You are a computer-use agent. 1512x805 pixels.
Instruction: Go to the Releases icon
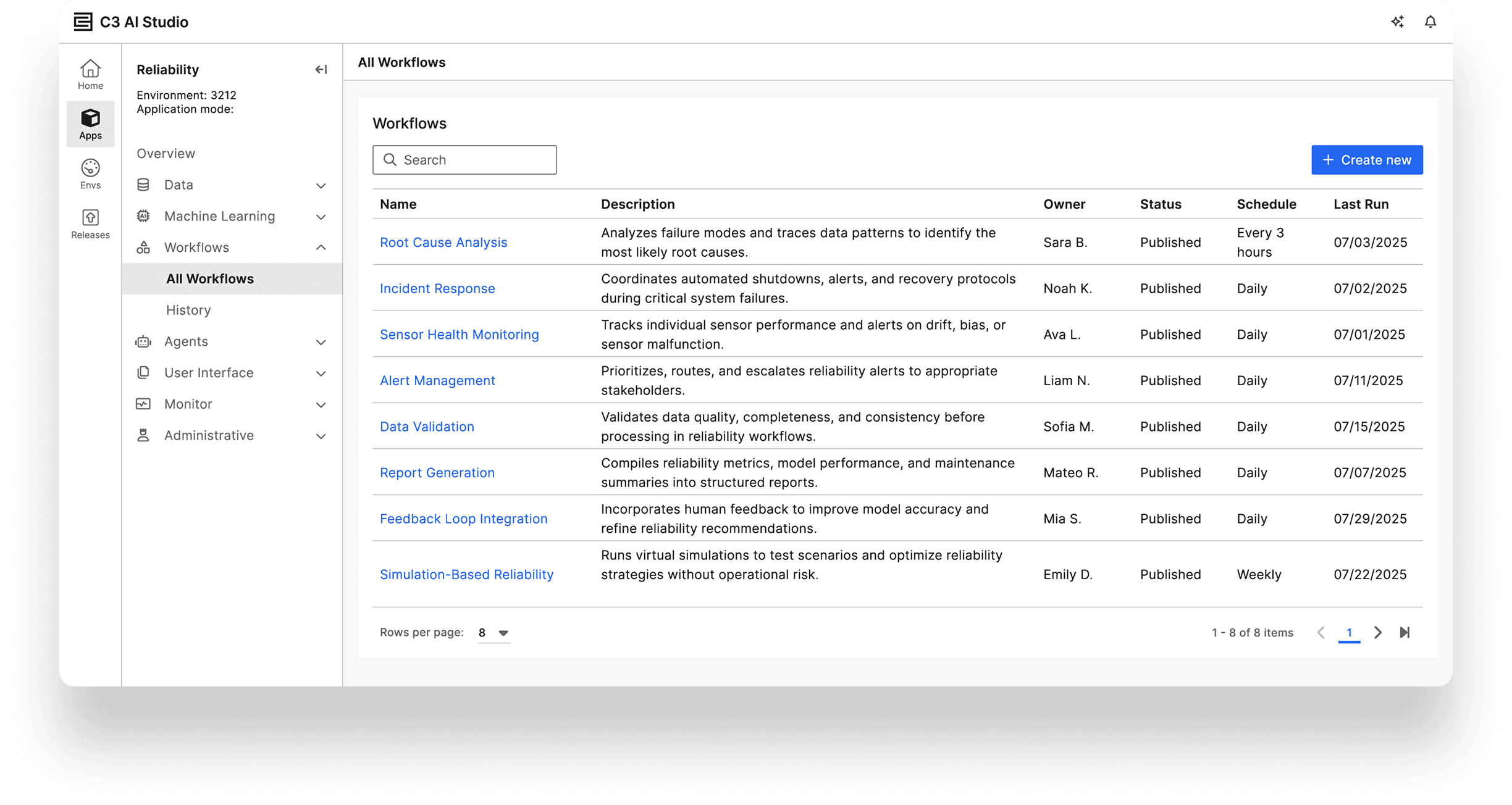[90, 217]
